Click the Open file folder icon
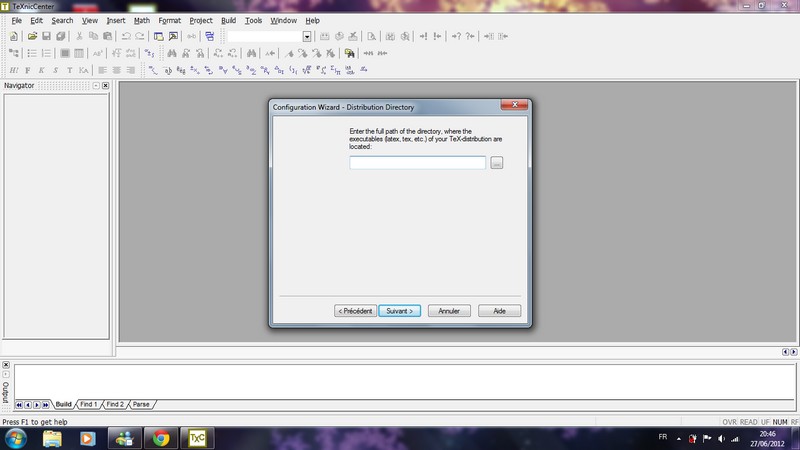Screen dimensions: 800x450 32,36
